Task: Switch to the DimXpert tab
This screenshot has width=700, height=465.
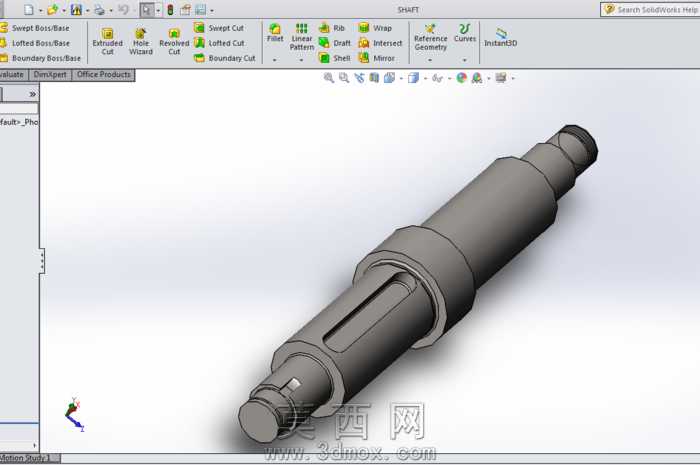Action: pos(50,75)
